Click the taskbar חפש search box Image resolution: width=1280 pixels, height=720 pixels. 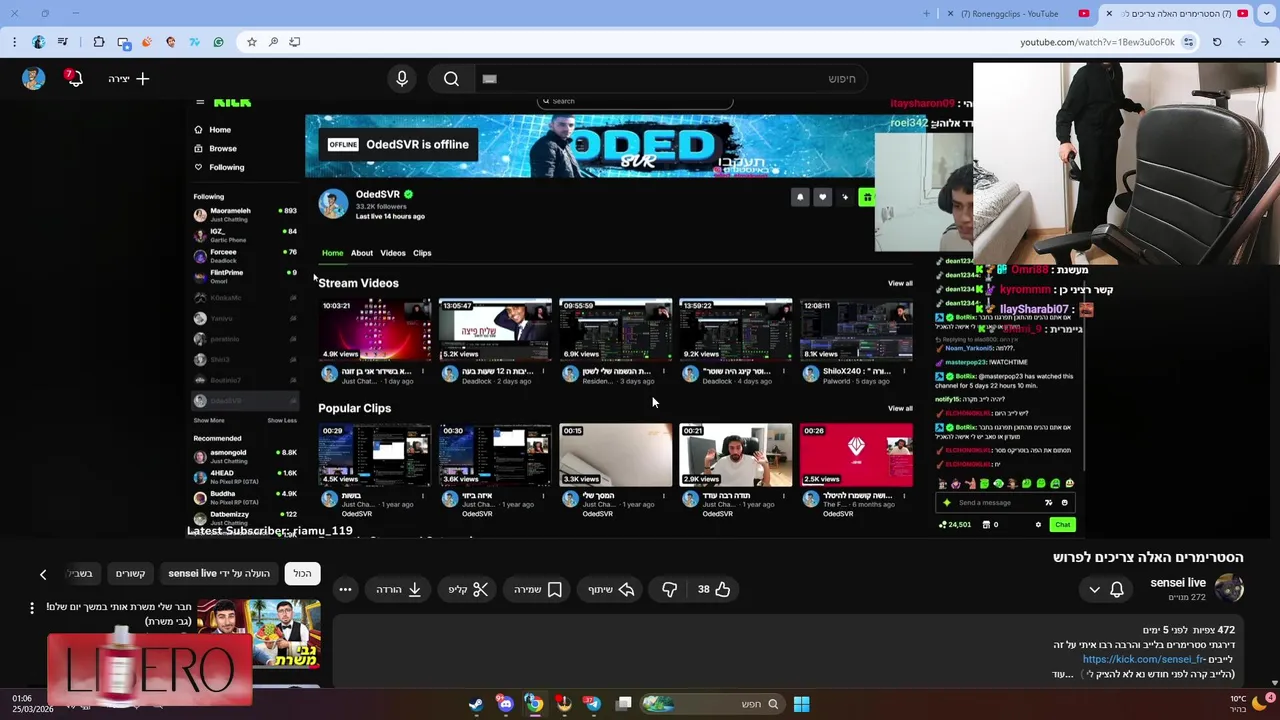713,704
